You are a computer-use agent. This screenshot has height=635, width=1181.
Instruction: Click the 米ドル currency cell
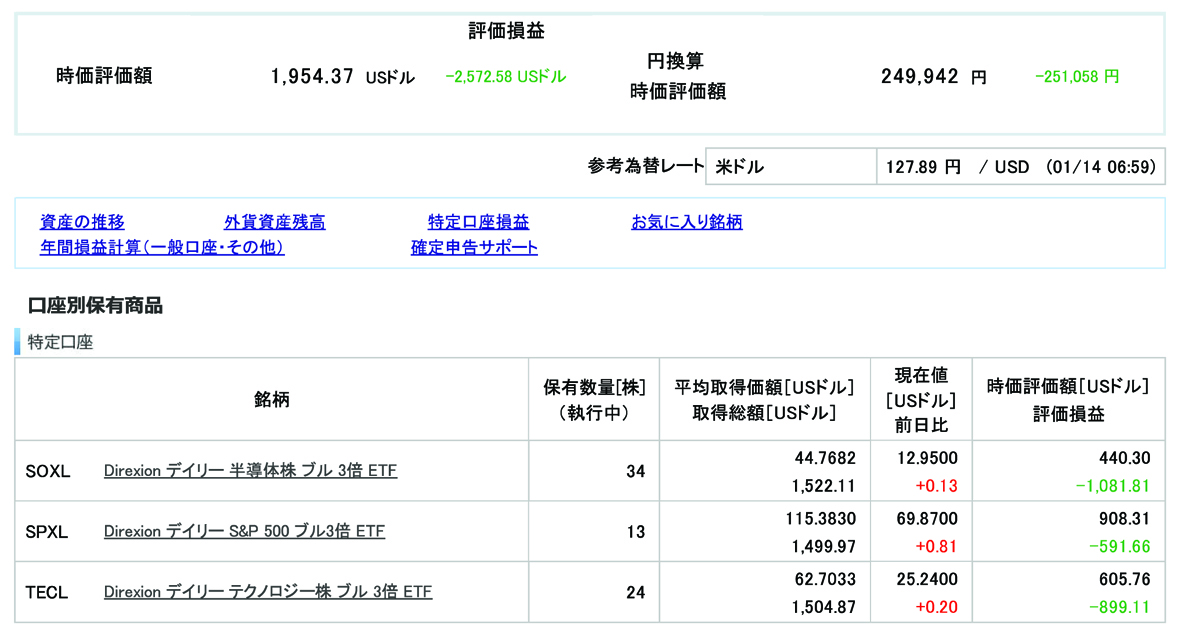coord(792,166)
